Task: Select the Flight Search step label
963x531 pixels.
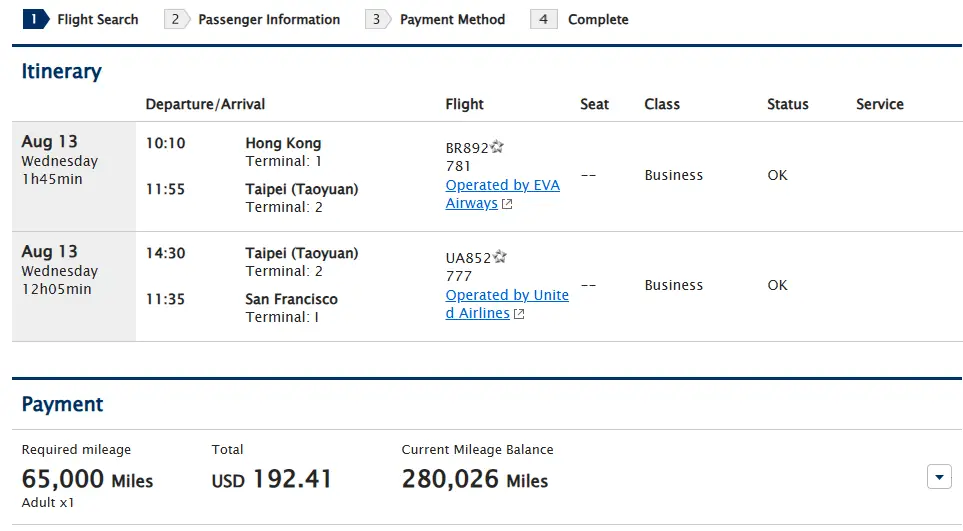Action: coord(98,20)
